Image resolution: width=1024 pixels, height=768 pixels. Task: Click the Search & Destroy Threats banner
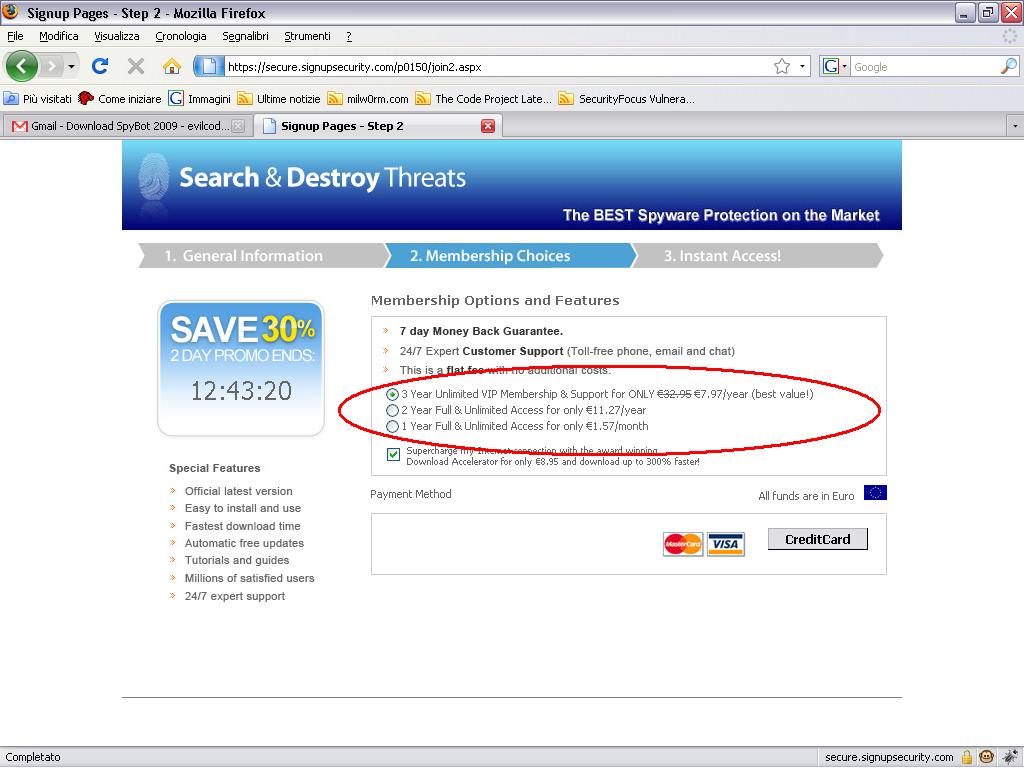pos(512,185)
